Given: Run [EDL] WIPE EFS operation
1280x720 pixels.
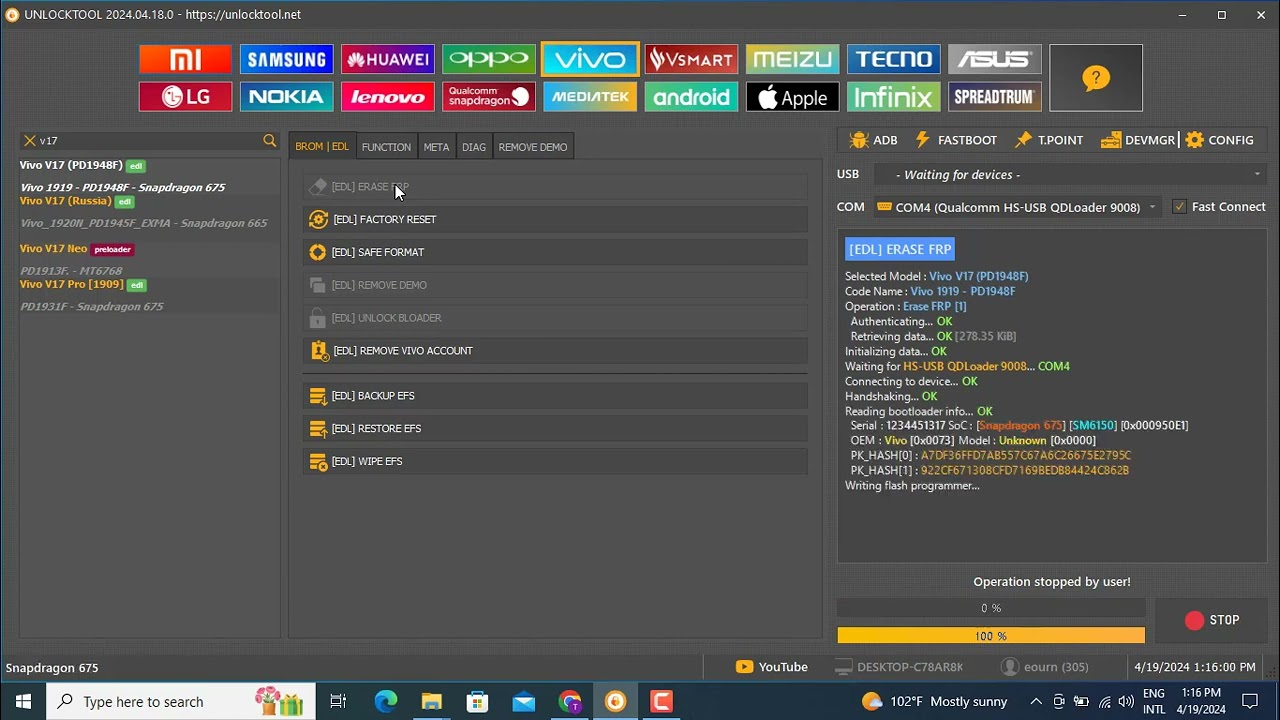Looking at the screenshot, I should tap(555, 461).
